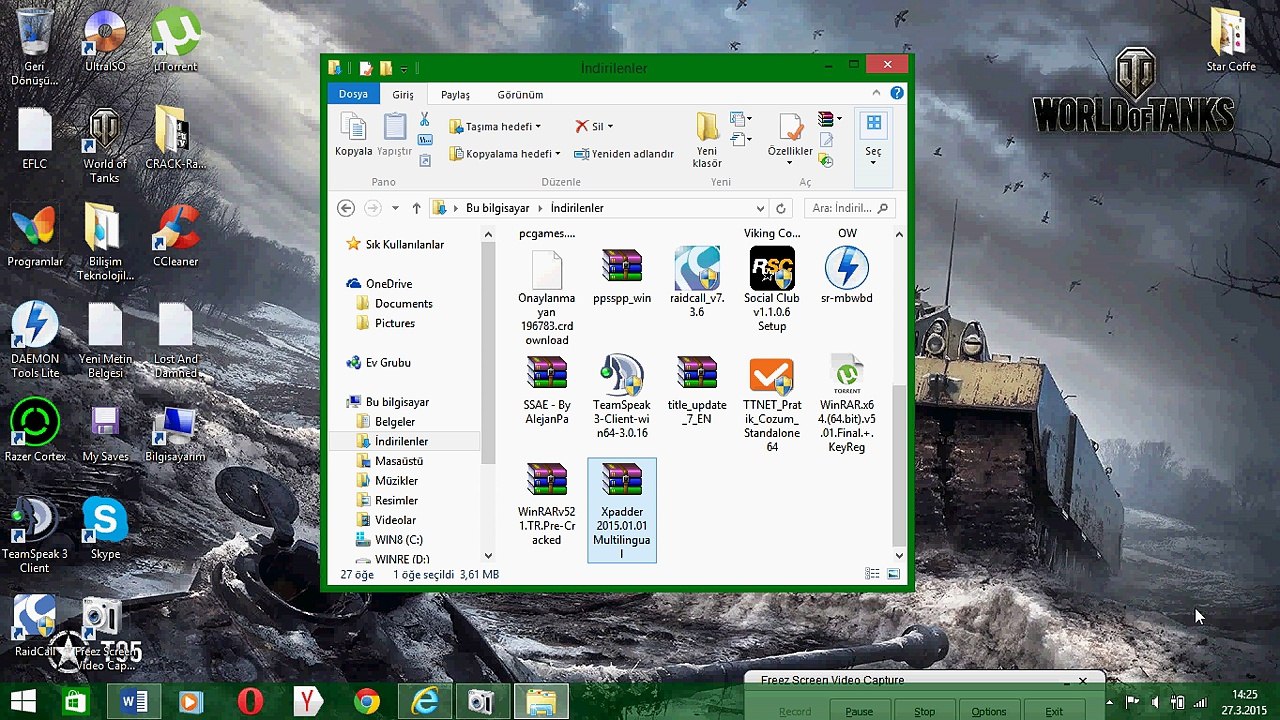Screen dimensions: 1280x720
Task: Launch µTorrent from the desktop
Action: [175, 42]
